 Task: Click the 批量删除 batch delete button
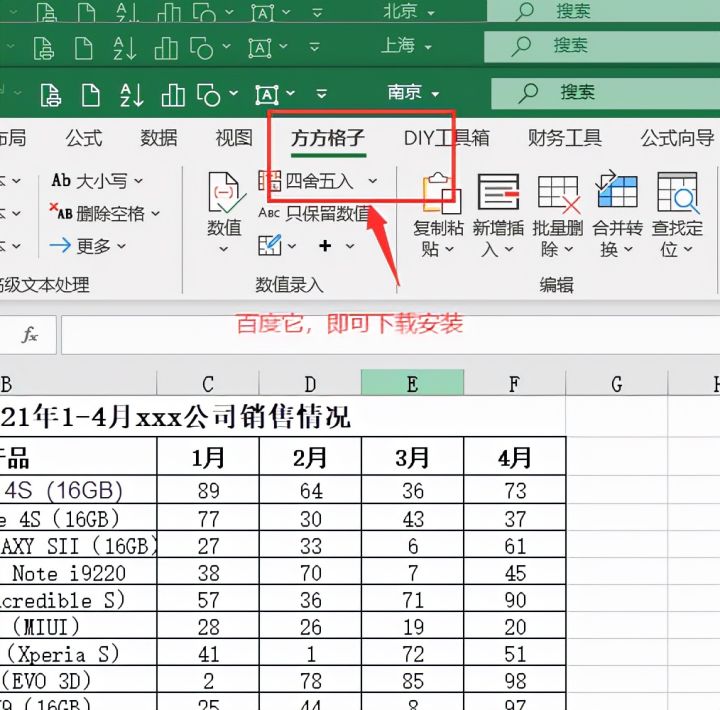(557, 214)
